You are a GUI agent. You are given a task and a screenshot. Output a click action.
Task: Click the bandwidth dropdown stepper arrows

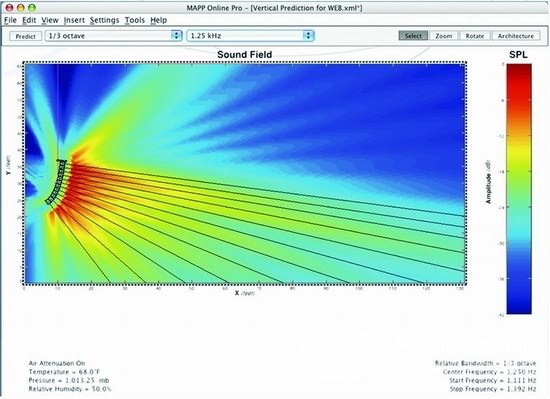click(176, 36)
